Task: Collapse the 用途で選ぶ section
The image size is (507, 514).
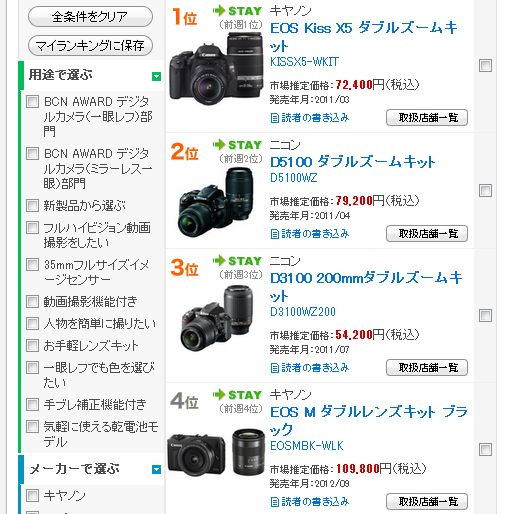Action: 156,76
